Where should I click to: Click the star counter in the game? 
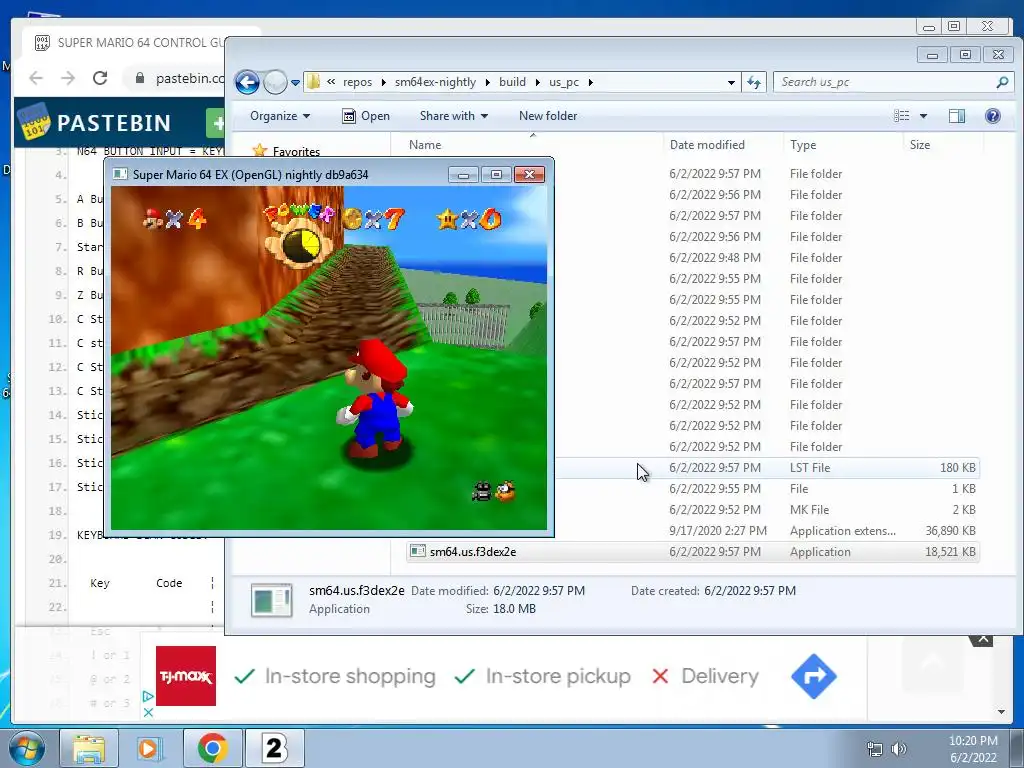469,219
